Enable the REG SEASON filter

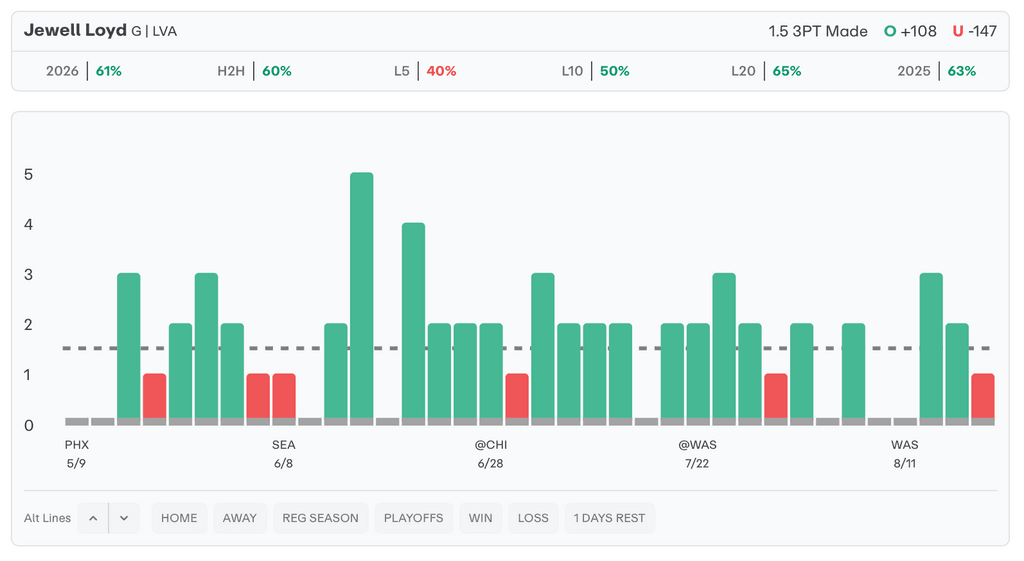point(321,518)
